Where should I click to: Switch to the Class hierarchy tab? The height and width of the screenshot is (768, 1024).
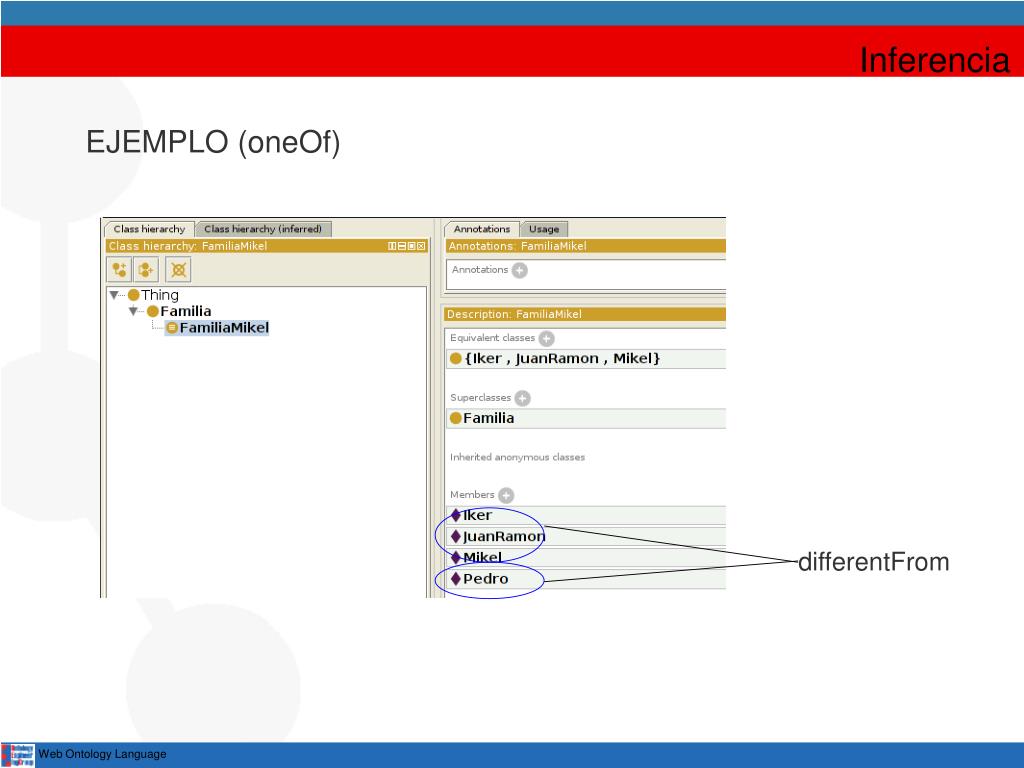(150, 229)
